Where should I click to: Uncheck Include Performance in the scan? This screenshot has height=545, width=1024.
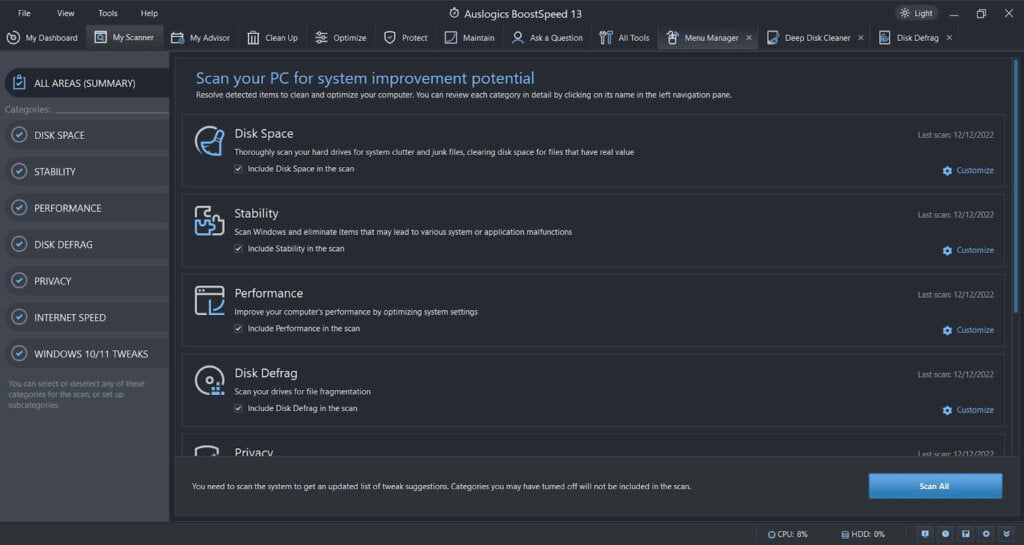[238, 328]
